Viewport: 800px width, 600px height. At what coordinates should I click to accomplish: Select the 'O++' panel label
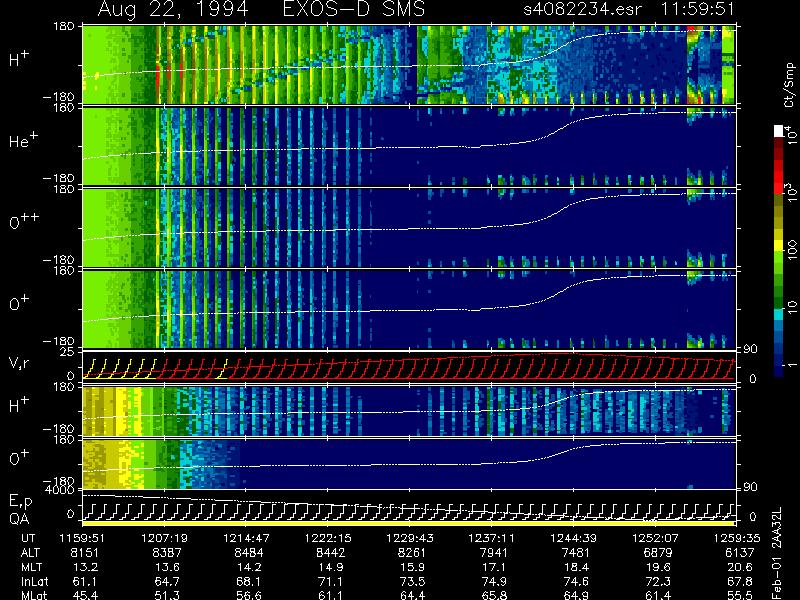point(24,221)
